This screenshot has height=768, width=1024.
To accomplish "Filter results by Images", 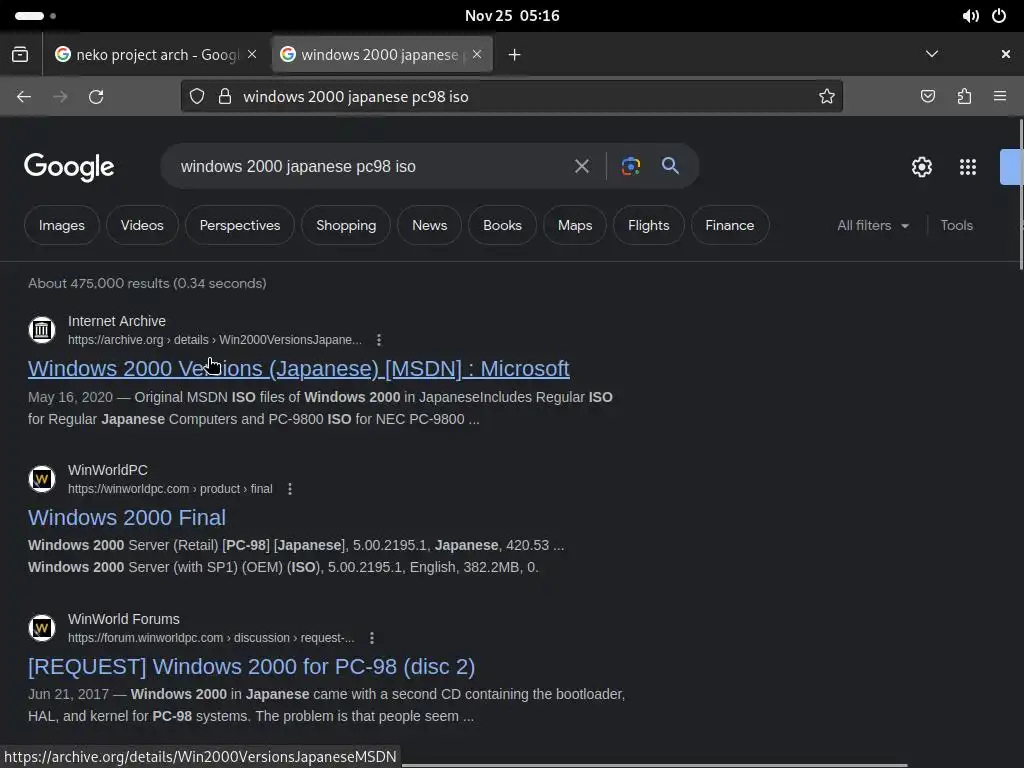I will 61,225.
